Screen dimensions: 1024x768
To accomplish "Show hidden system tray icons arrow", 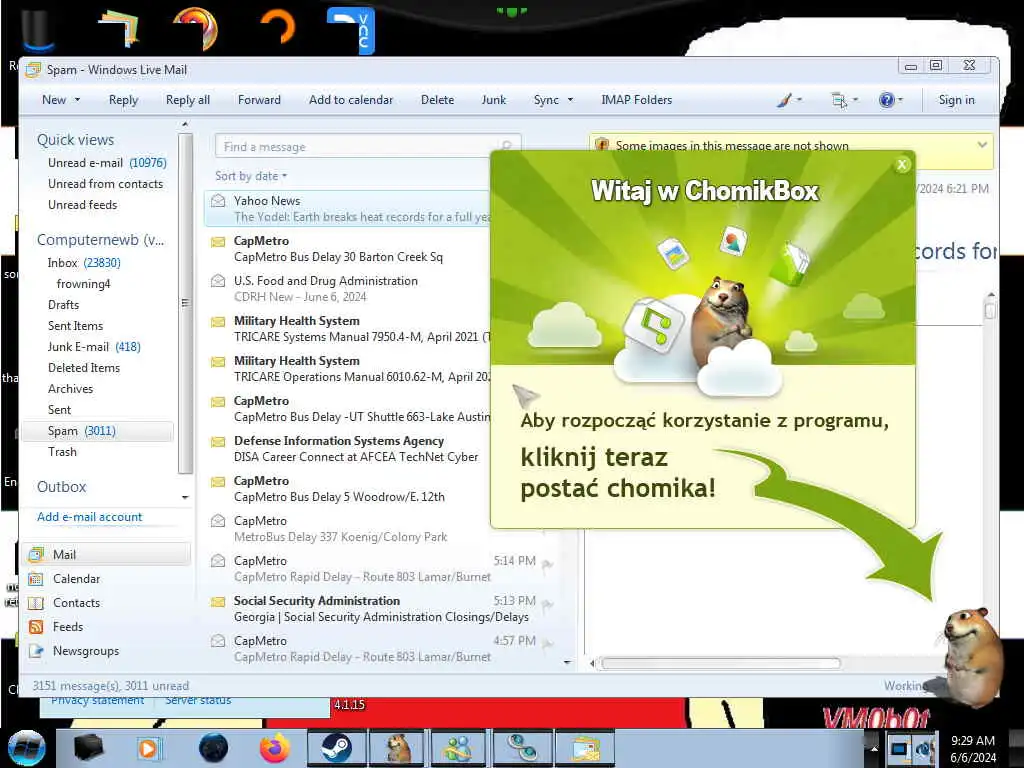I will (x=874, y=748).
